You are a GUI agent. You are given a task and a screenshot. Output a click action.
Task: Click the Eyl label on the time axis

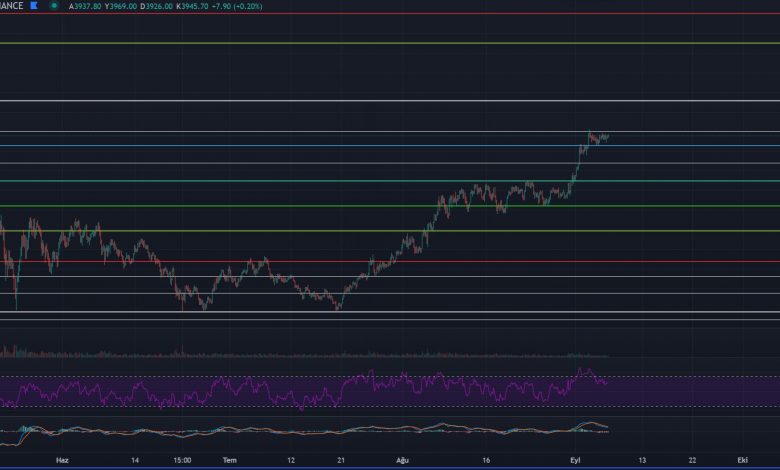pos(575,461)
